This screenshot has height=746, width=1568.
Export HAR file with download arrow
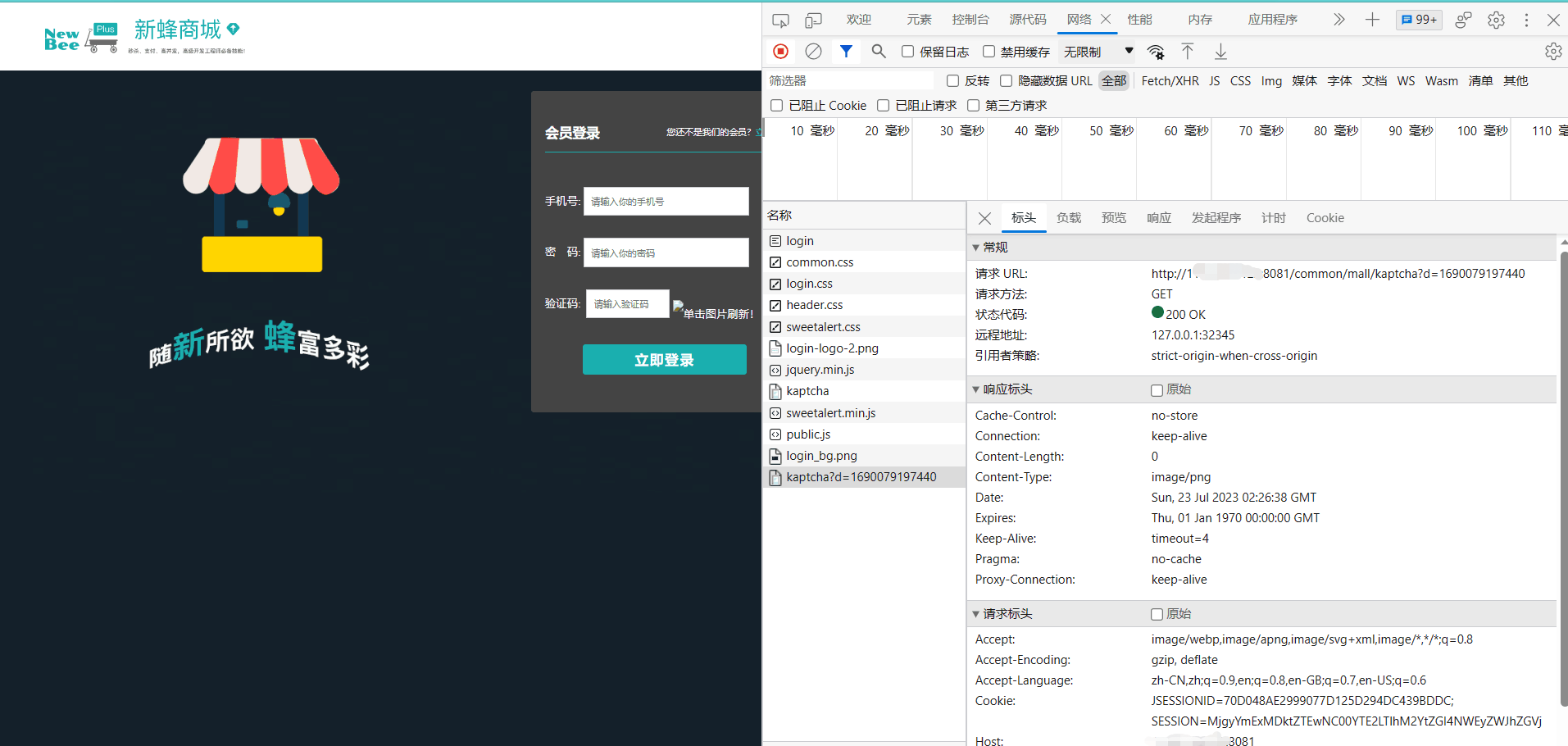1220,51
